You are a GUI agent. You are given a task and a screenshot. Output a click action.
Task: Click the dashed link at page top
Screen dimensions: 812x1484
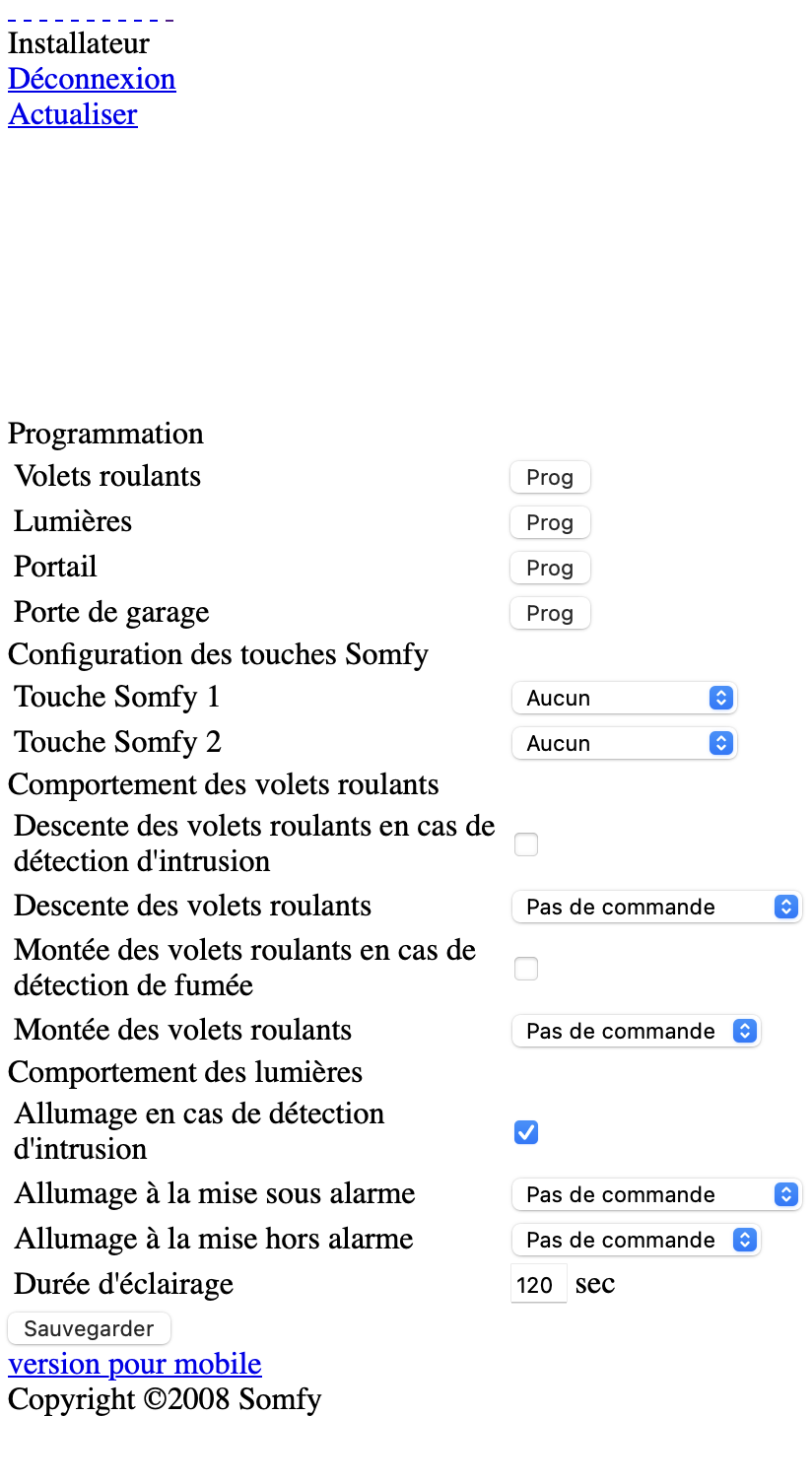[91, 18]
